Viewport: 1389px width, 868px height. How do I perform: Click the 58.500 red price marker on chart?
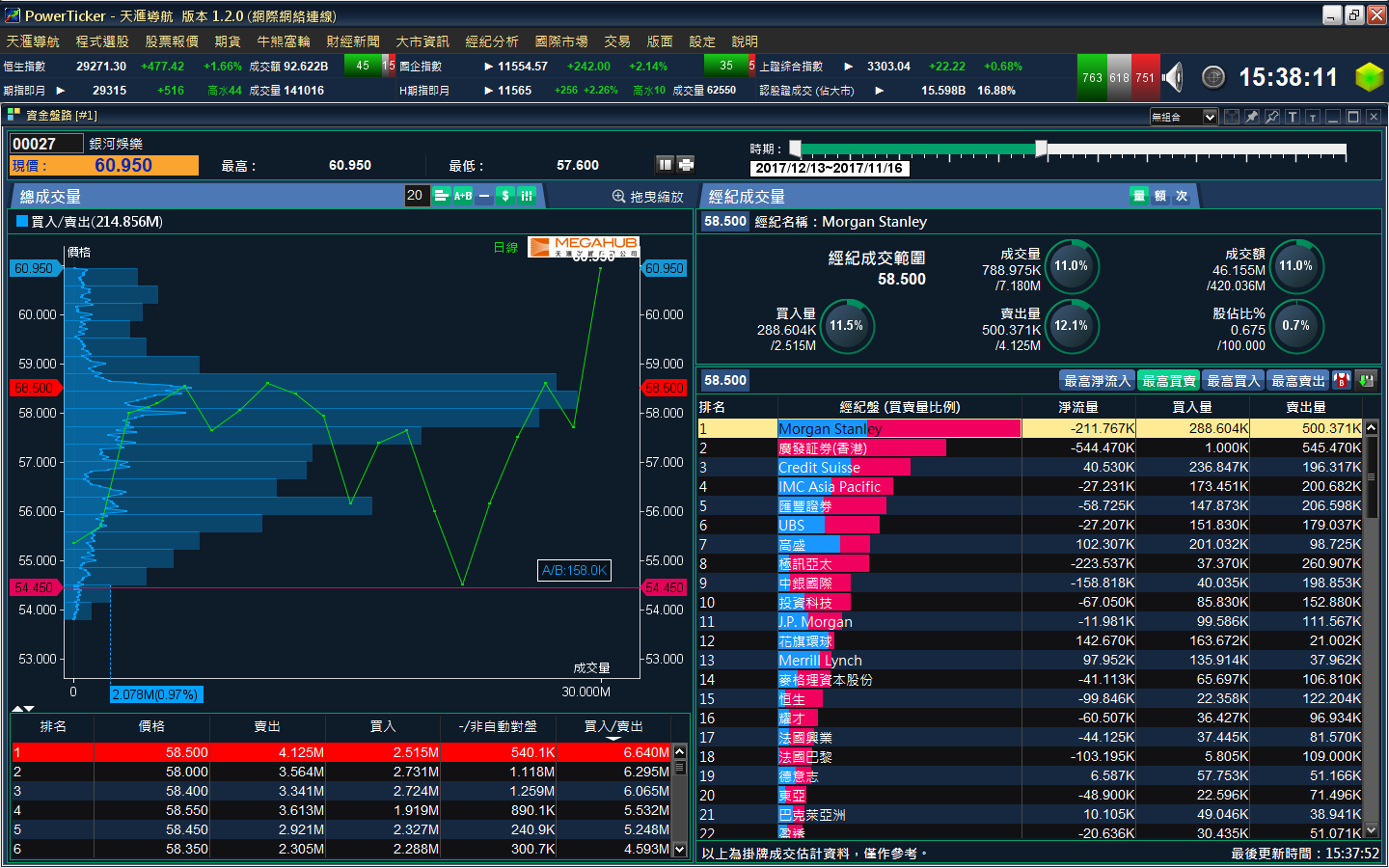[x=35, y=388]
